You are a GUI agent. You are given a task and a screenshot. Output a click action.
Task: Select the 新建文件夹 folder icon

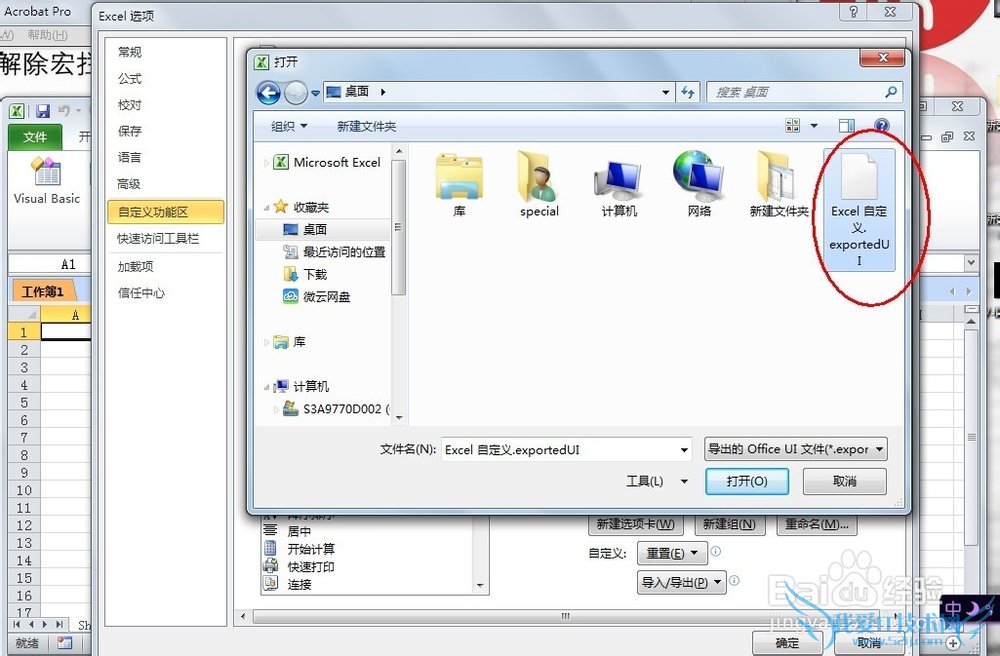pyautogui.click(x=779, y=185)
